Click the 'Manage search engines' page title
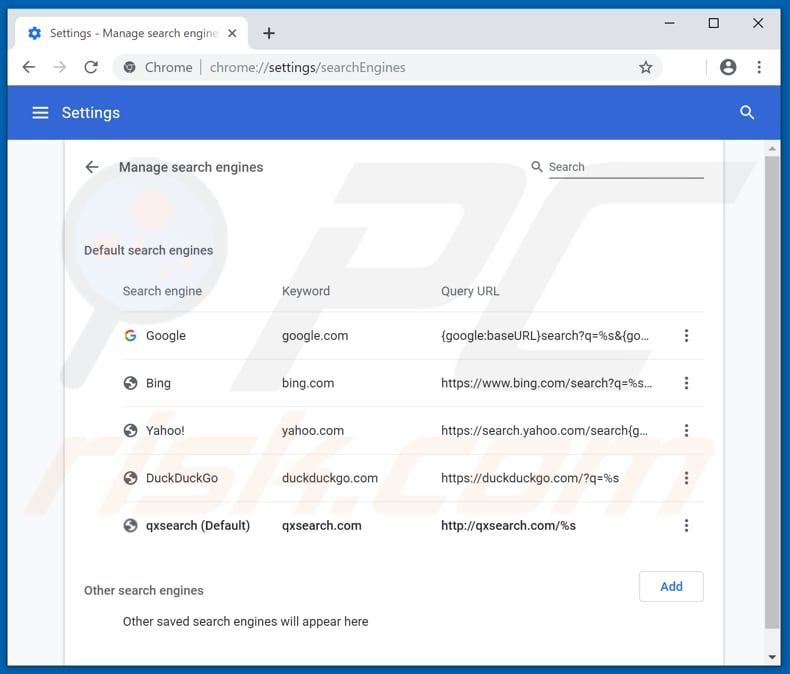This screenshot has height=674, width=790. 191,167
